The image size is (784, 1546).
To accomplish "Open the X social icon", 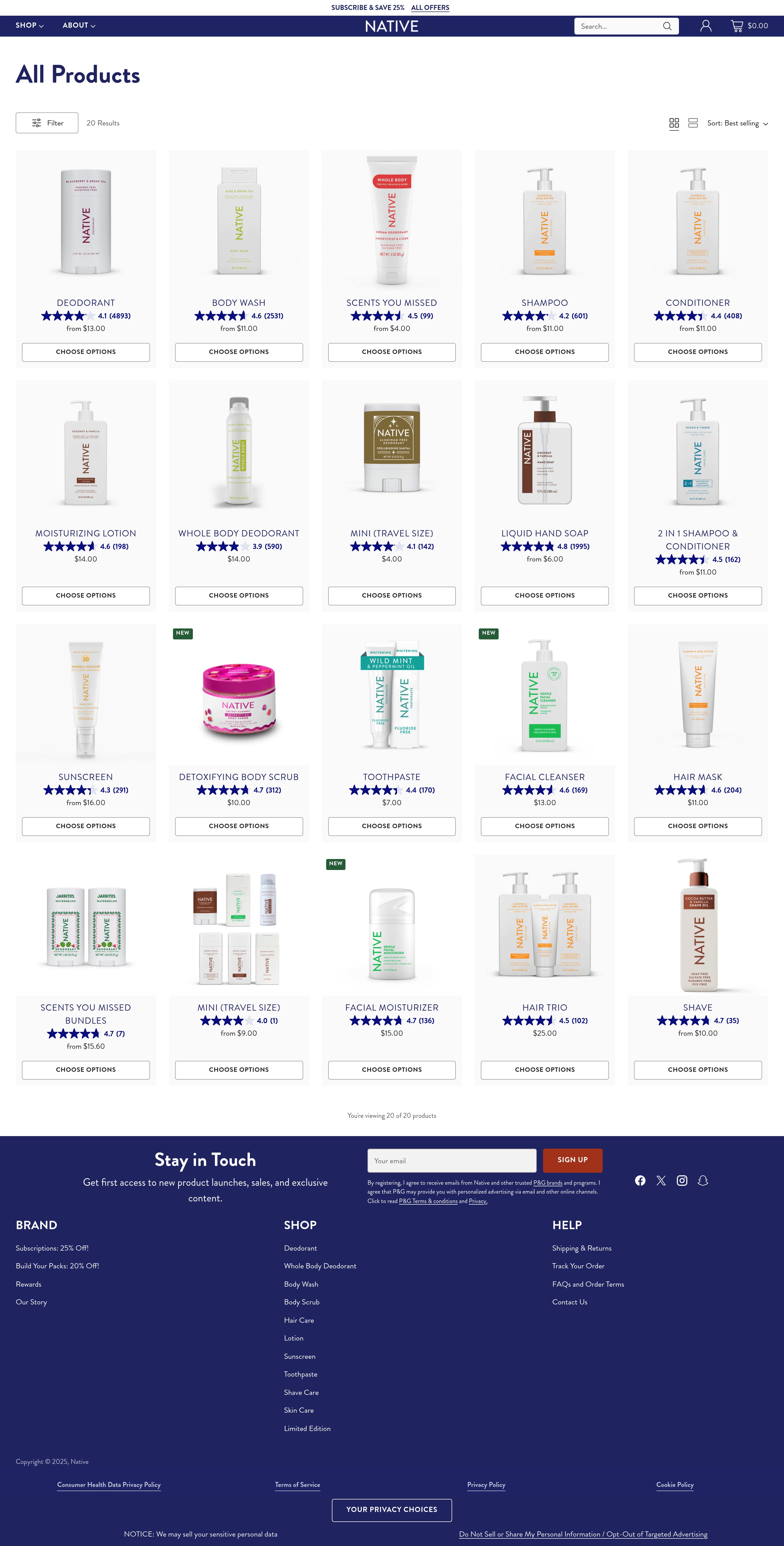I will coord(661,1181).
